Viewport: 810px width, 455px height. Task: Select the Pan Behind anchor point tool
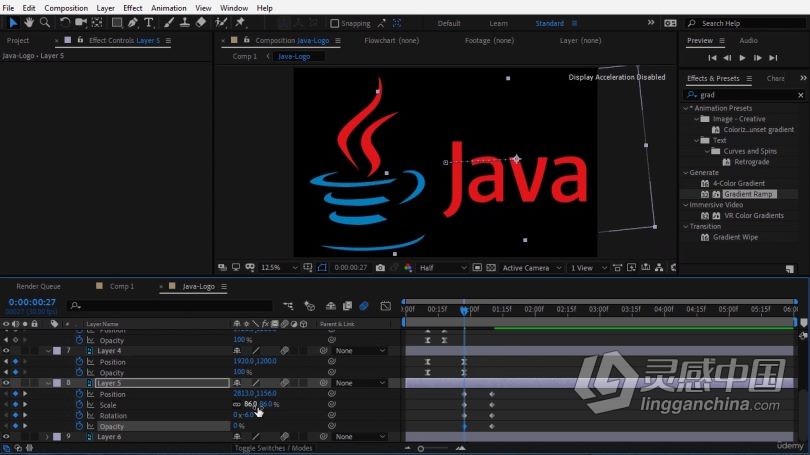click(x=97, y=23)
